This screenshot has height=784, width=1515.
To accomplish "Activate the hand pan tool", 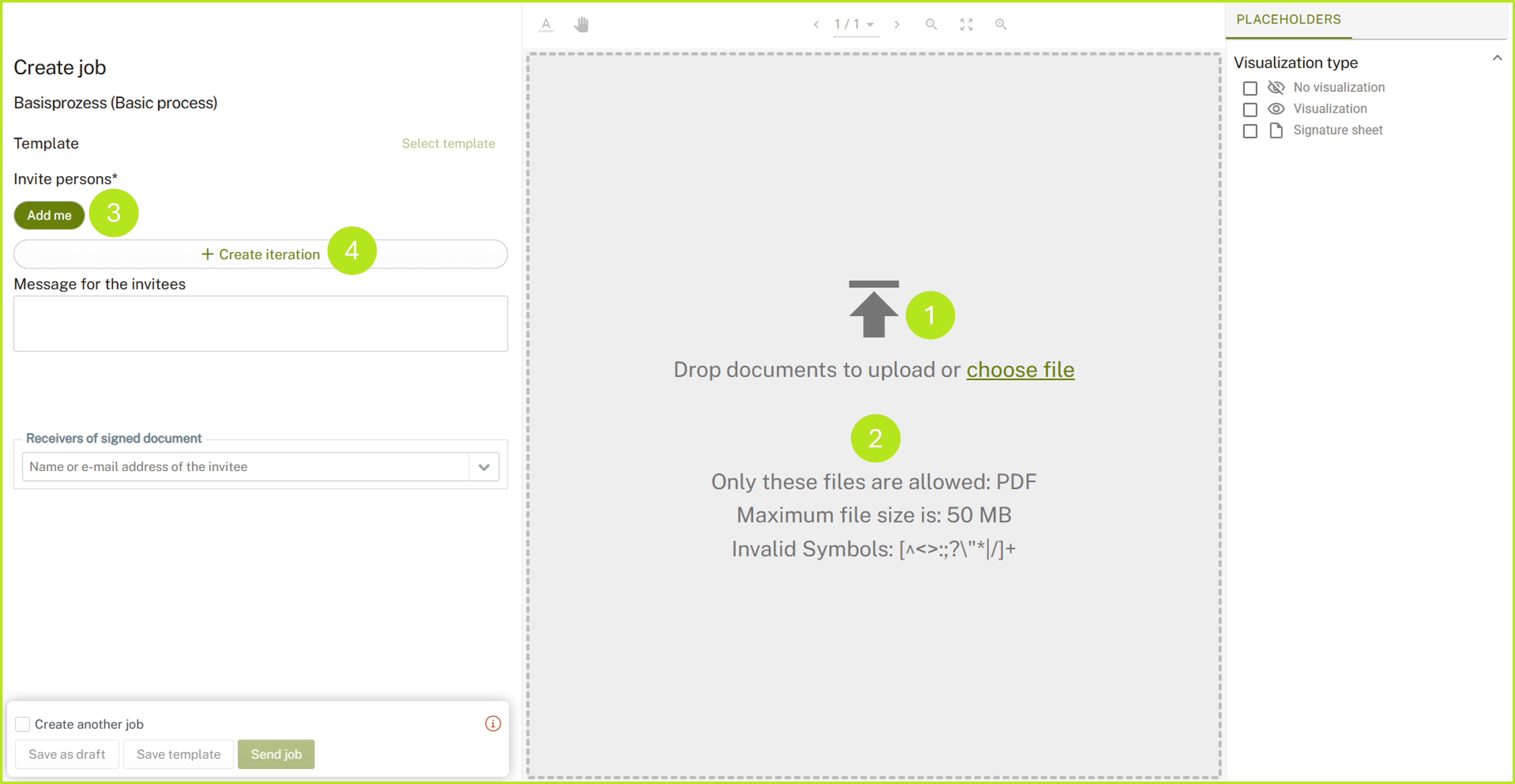I will tap(581, 25).
